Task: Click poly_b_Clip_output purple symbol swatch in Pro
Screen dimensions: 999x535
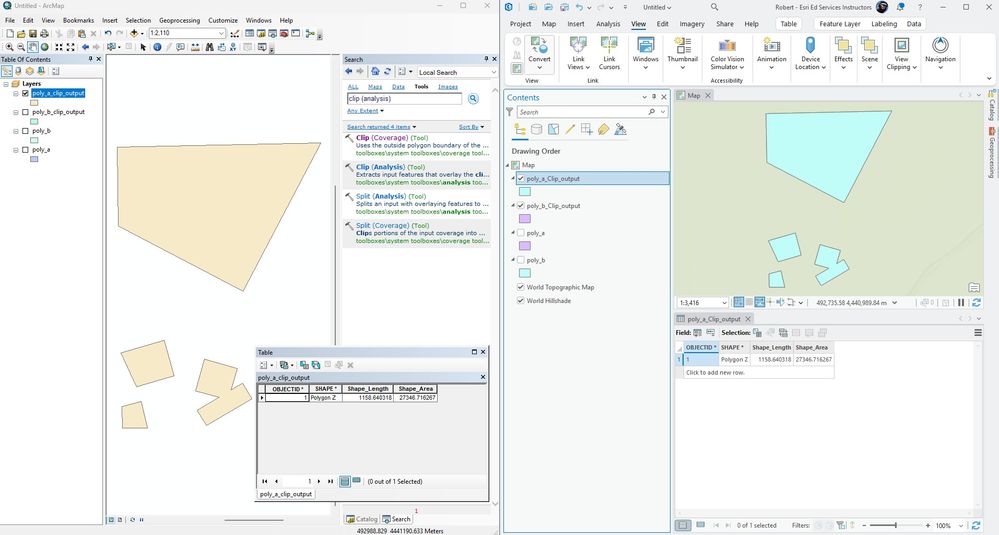Action: tap(525, 219)
